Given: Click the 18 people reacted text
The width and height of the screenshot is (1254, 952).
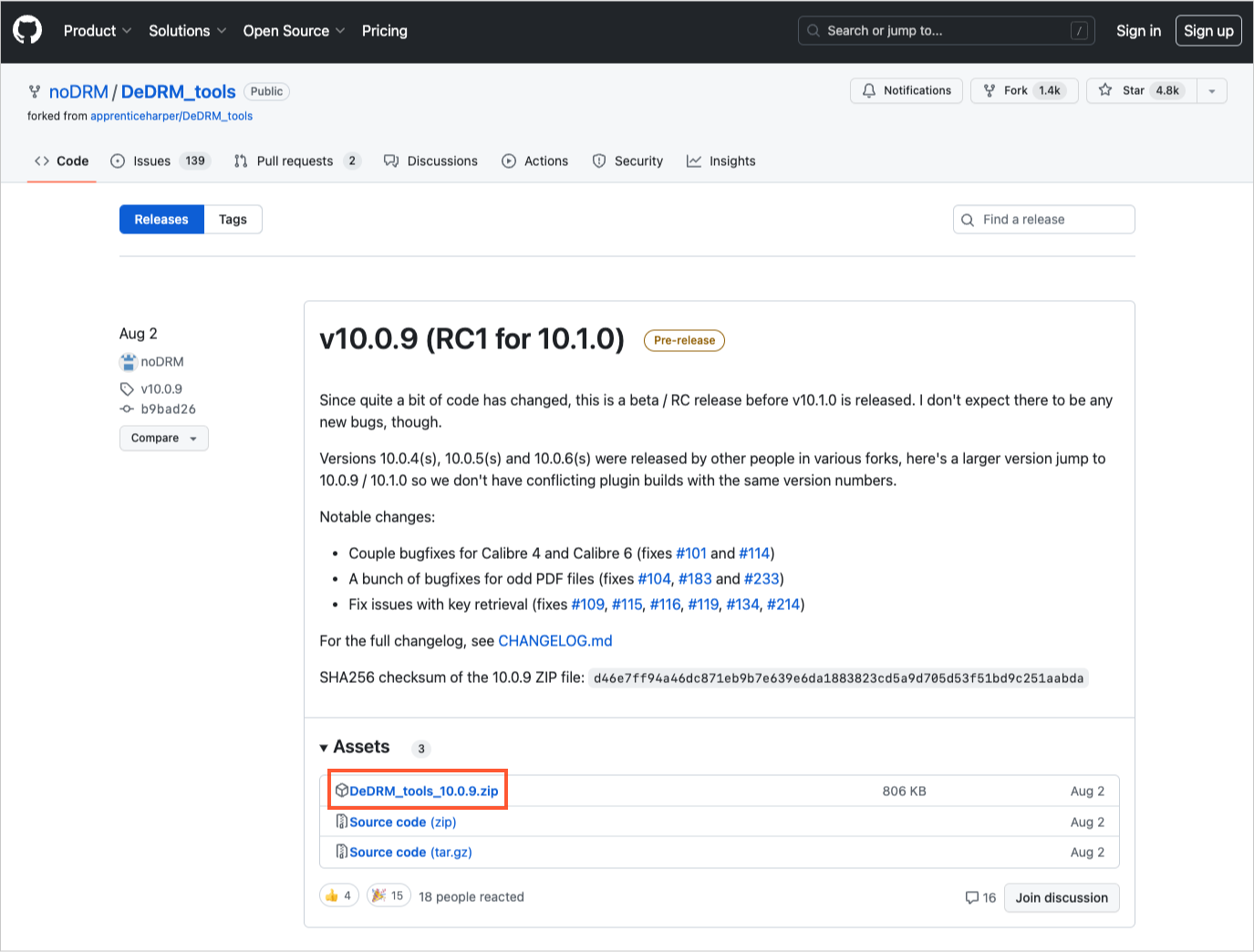Looking at the screenshot, I should click(x=472, y=897).
